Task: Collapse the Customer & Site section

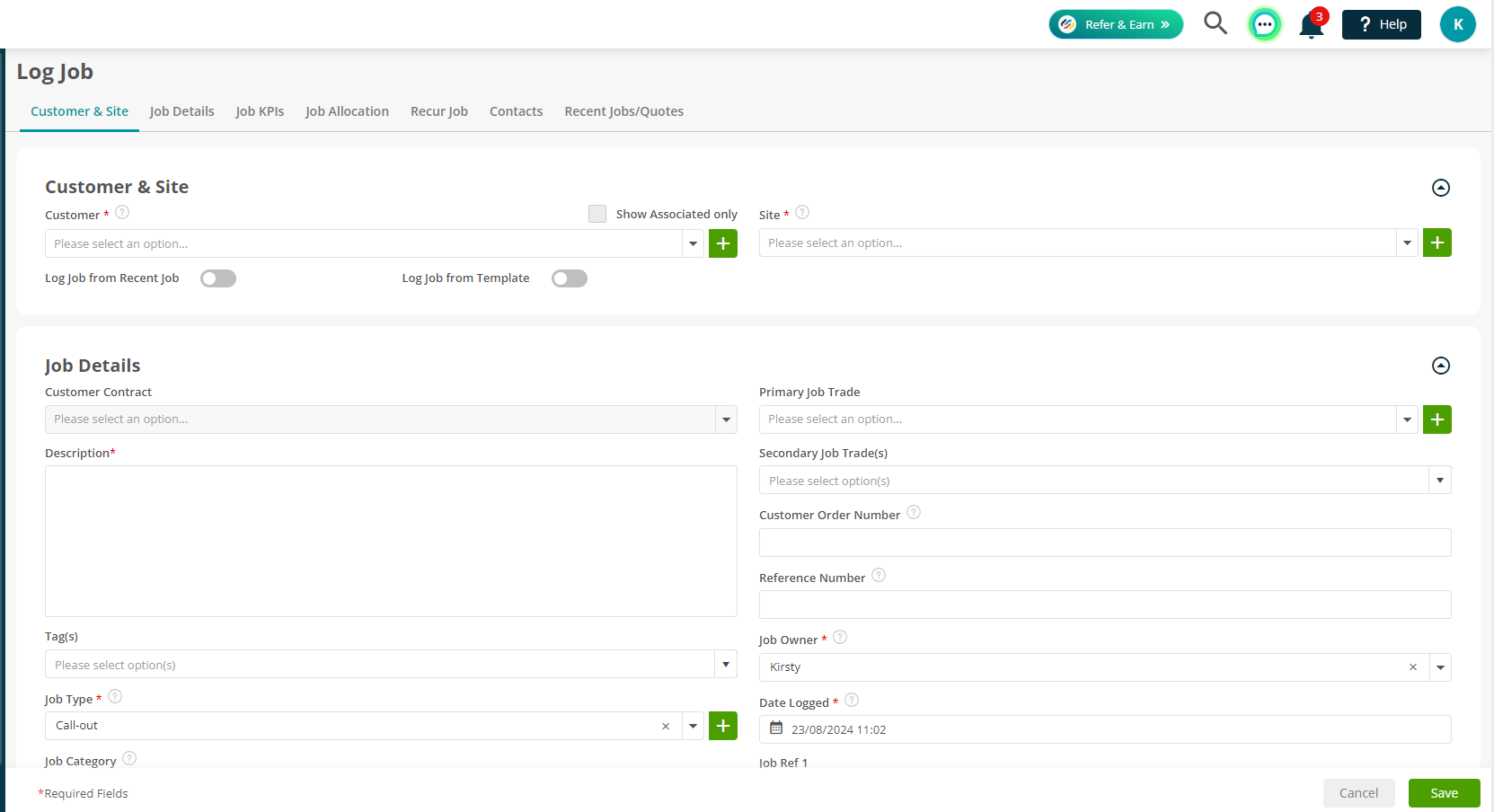Action: click(1441, 188)
